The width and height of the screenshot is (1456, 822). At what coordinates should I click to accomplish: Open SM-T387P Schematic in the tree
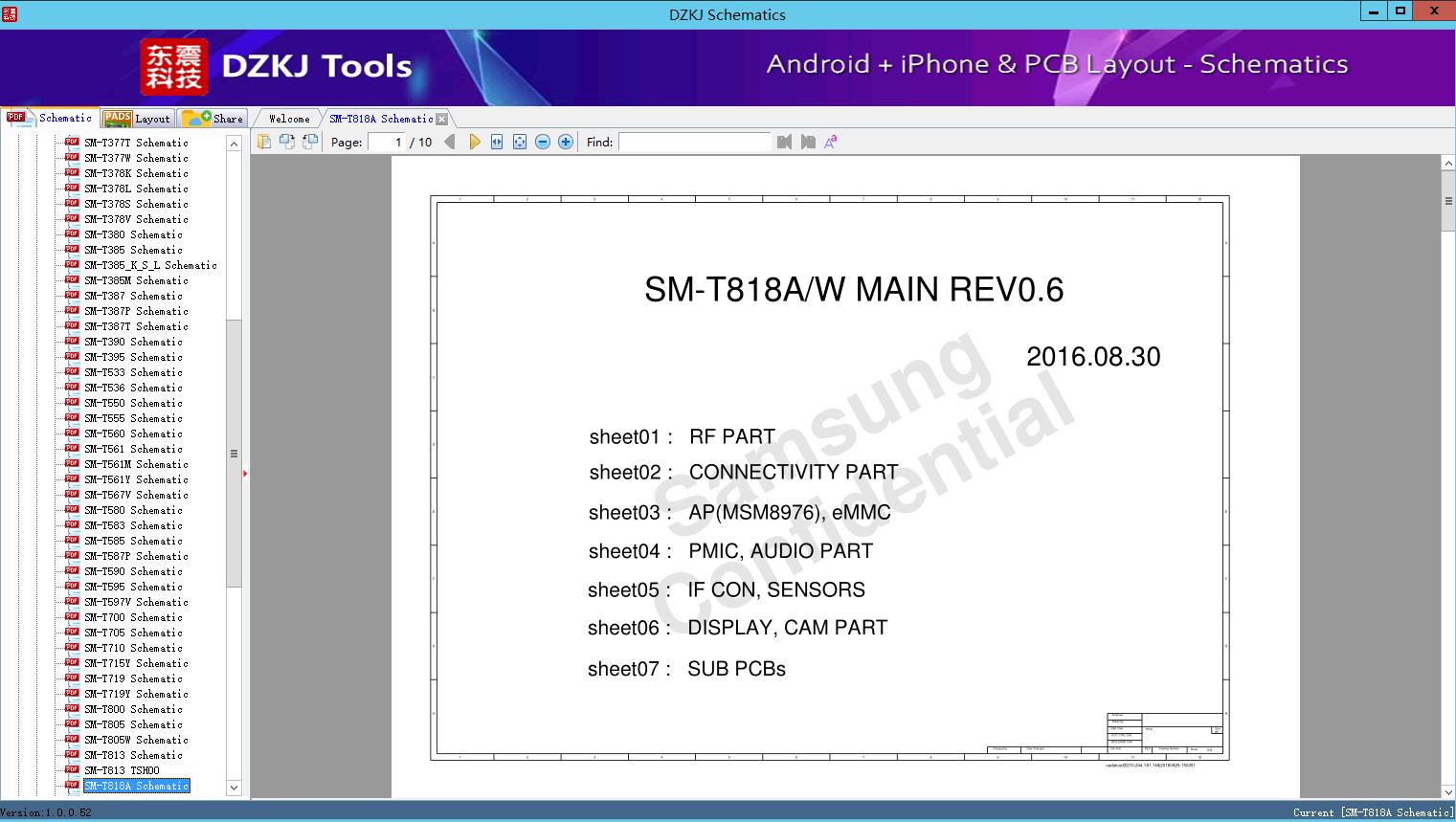[136, 311]
